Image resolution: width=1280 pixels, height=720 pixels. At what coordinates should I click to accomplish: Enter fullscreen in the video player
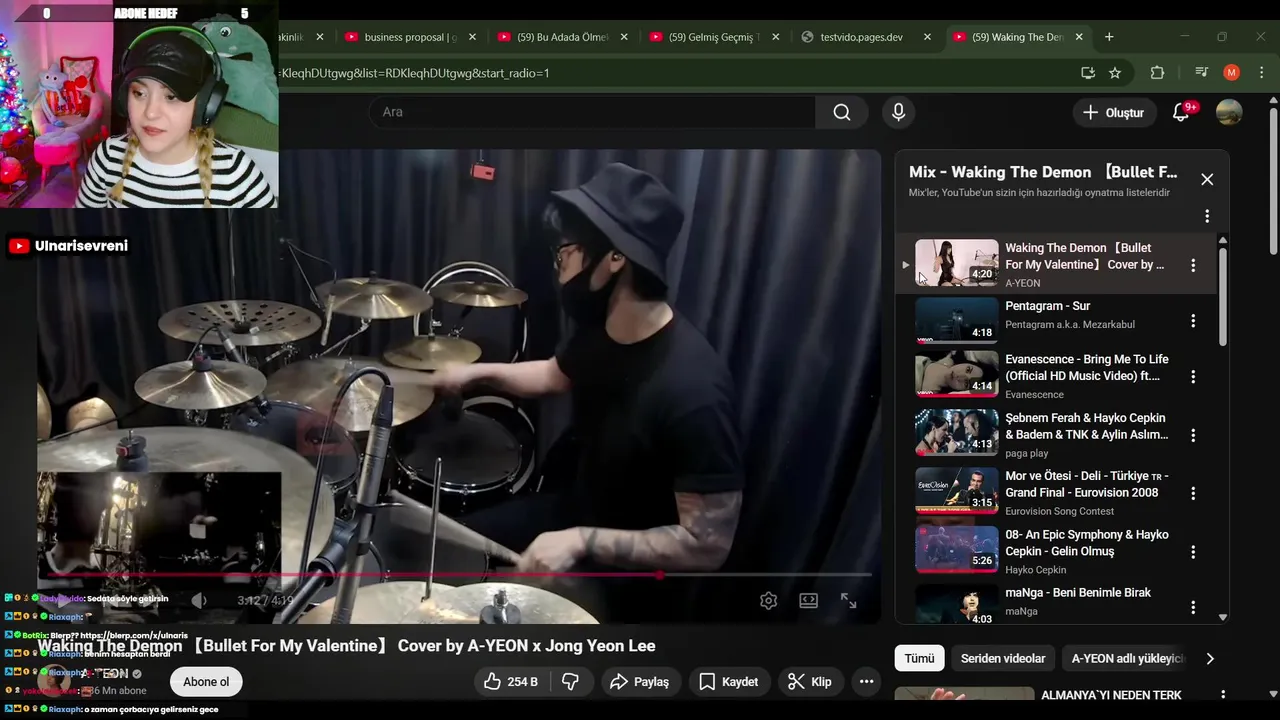(848, 600)
